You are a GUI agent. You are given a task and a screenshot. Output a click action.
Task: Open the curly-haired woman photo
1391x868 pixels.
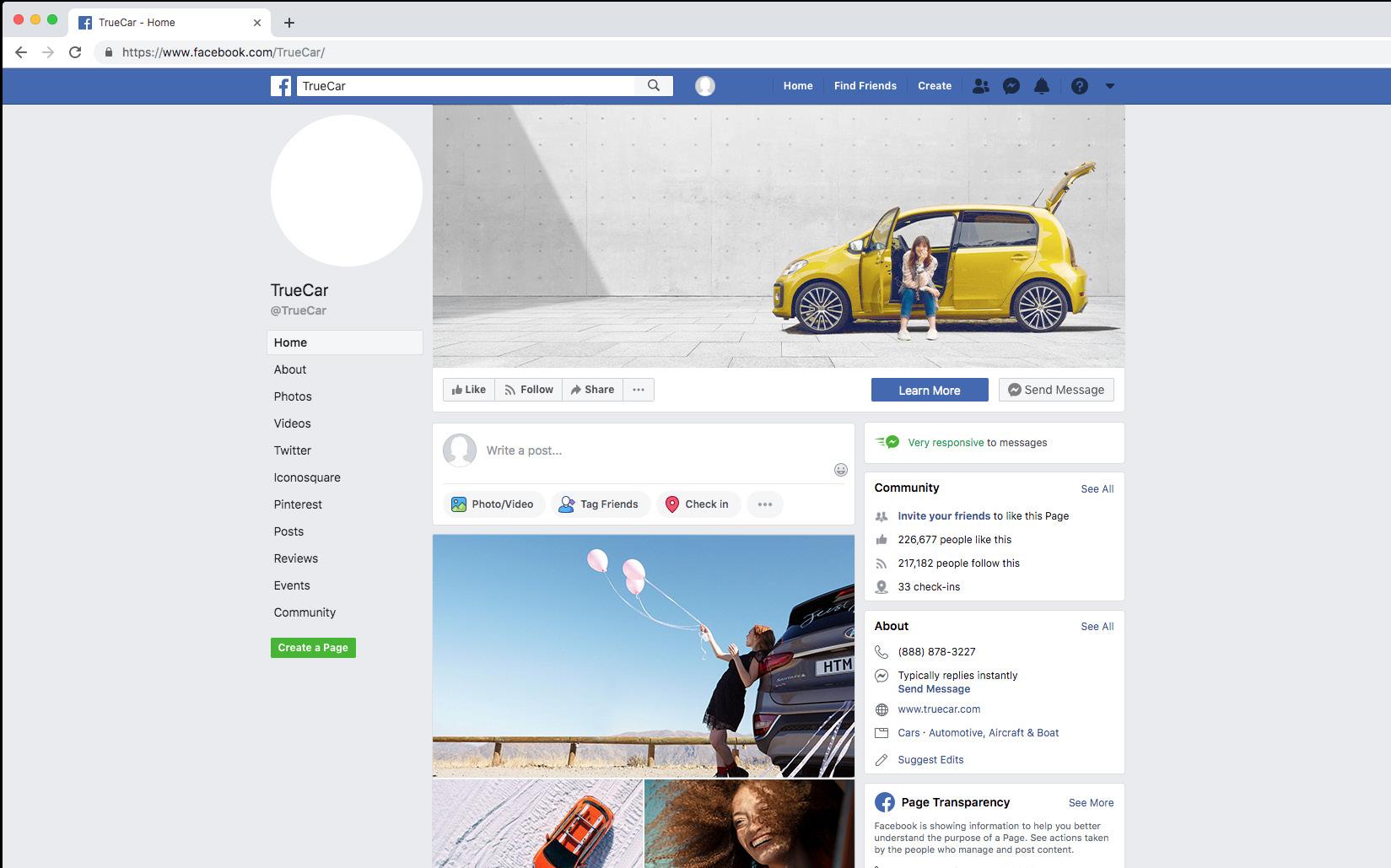click(750, 824)
